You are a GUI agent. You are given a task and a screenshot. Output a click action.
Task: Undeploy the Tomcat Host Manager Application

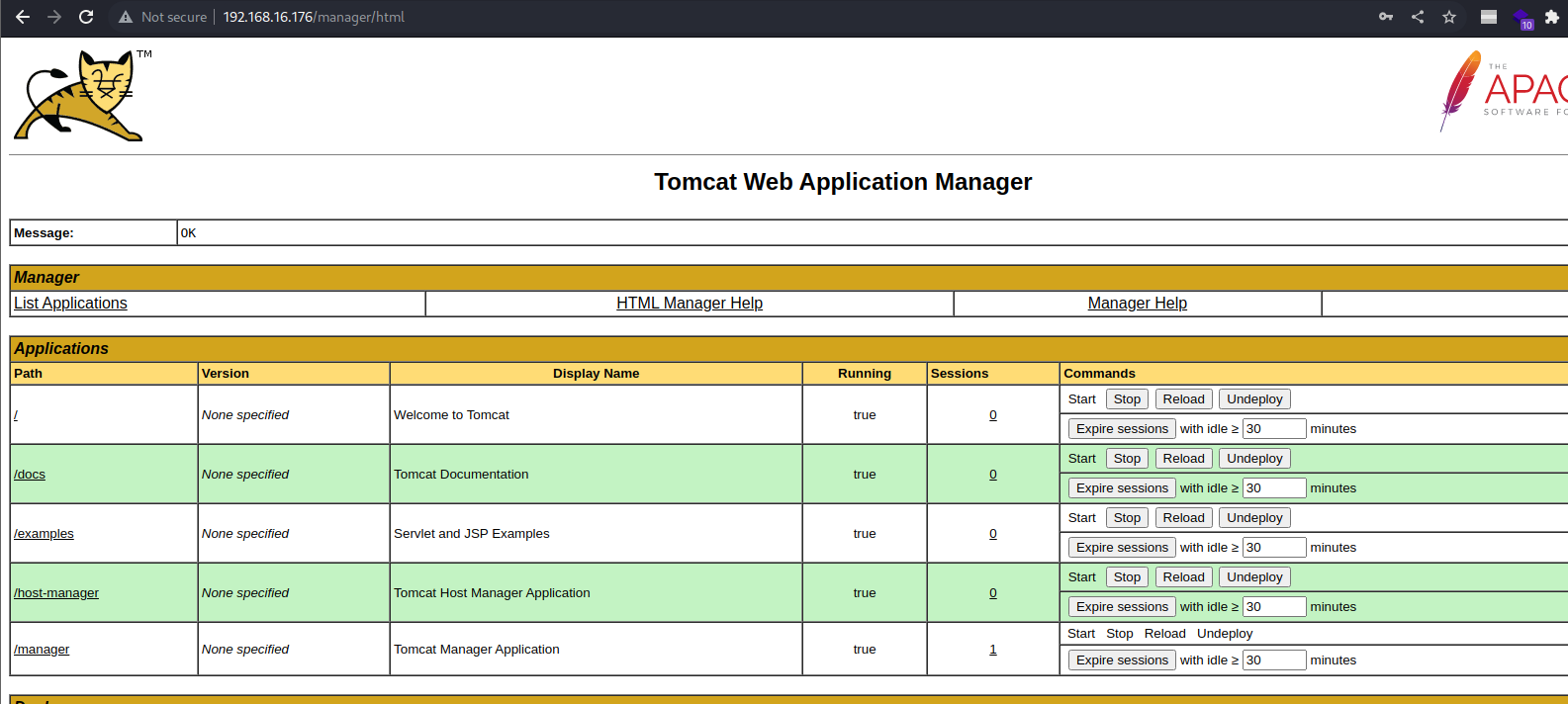point(1254,577)
